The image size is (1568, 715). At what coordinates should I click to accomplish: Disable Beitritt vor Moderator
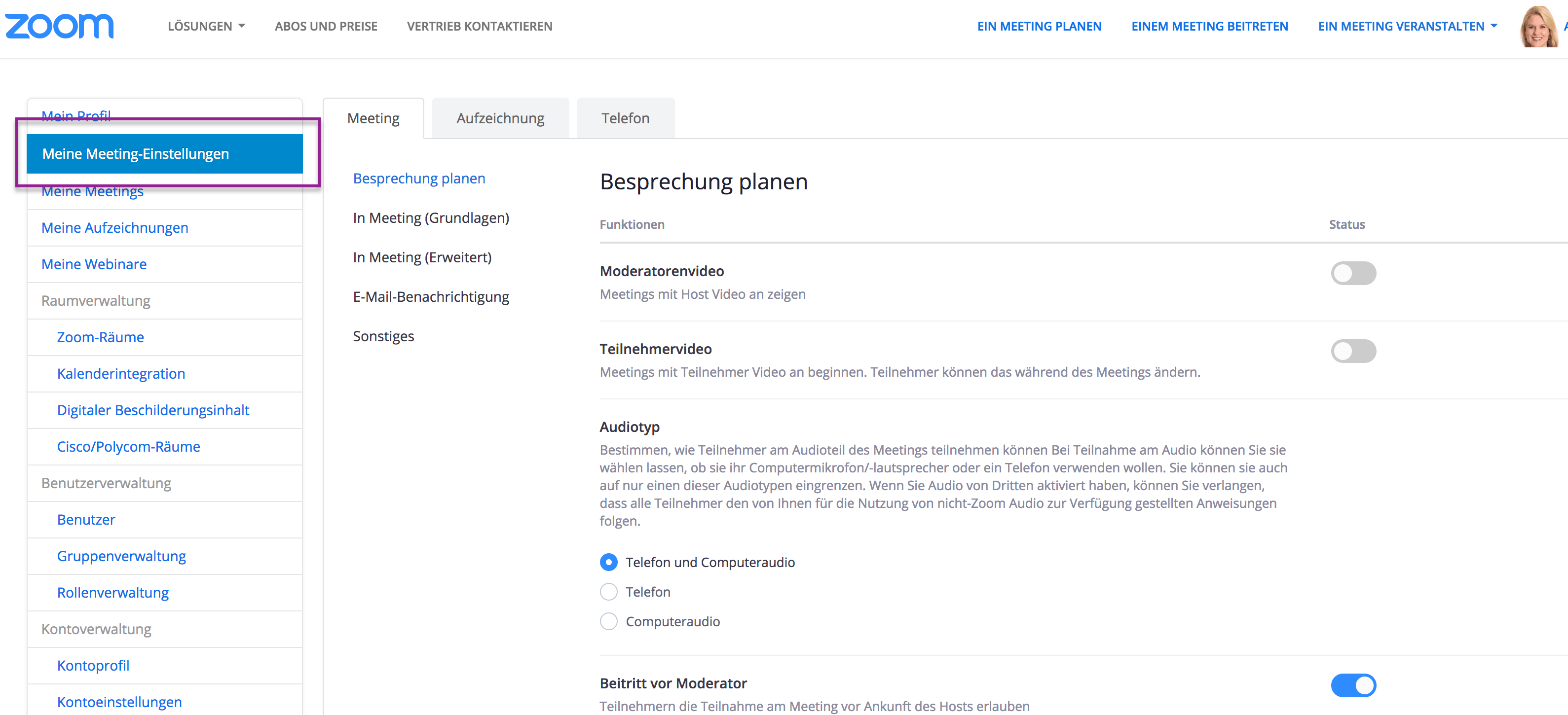[x=1354, y=685]
